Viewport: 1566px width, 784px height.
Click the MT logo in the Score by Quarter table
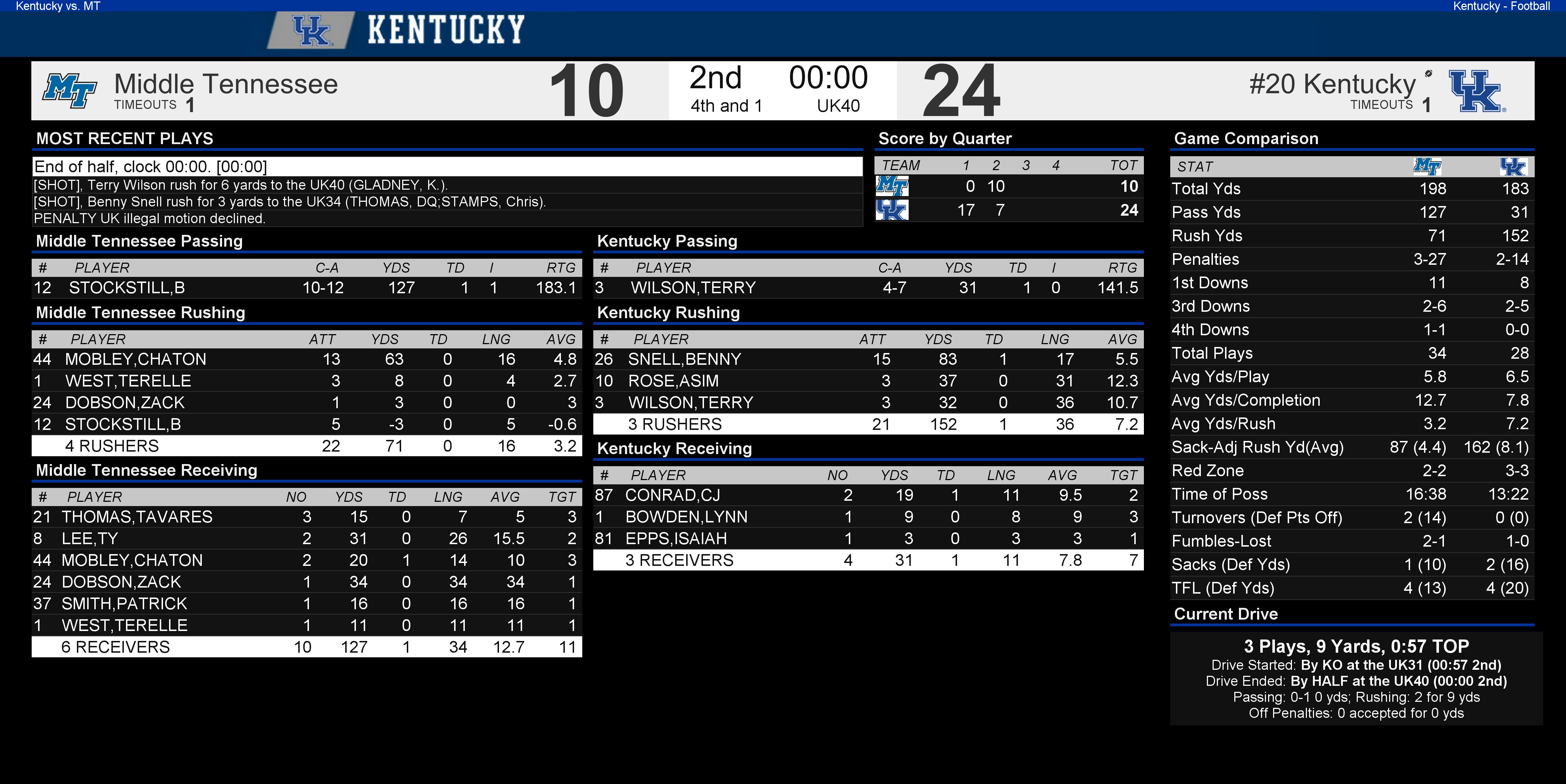[892, 186]
